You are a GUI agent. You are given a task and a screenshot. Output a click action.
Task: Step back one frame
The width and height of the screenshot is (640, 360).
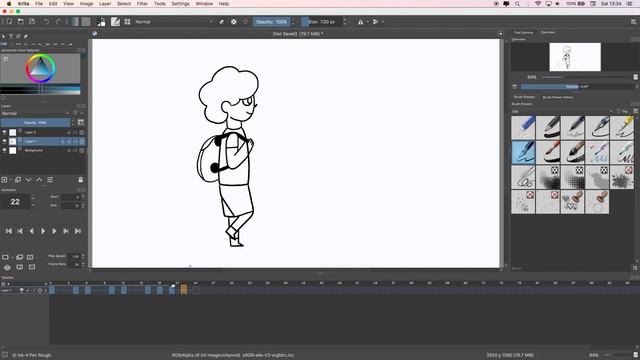point(31,231)
